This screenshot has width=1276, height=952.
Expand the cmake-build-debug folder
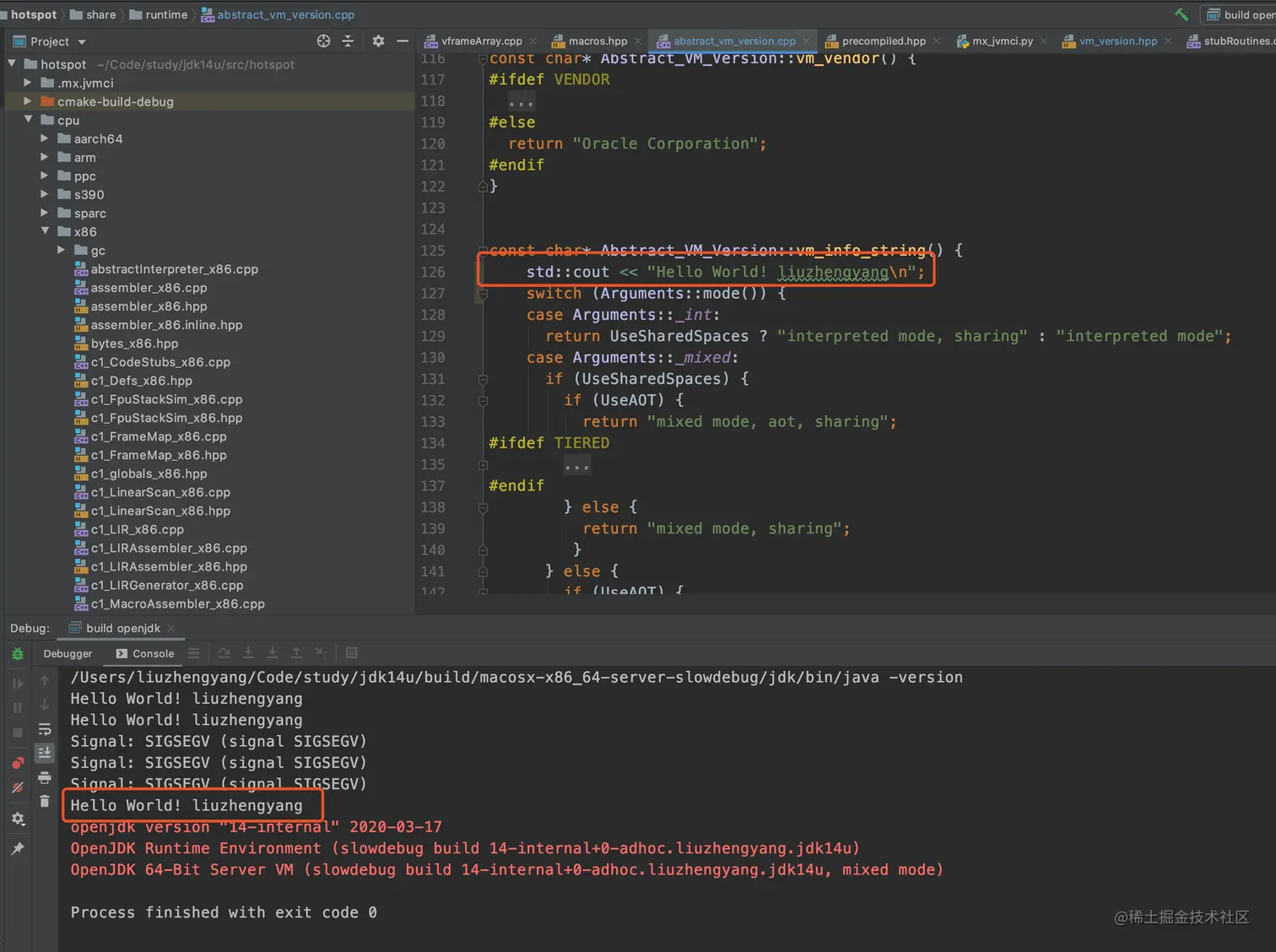(28, 101)
